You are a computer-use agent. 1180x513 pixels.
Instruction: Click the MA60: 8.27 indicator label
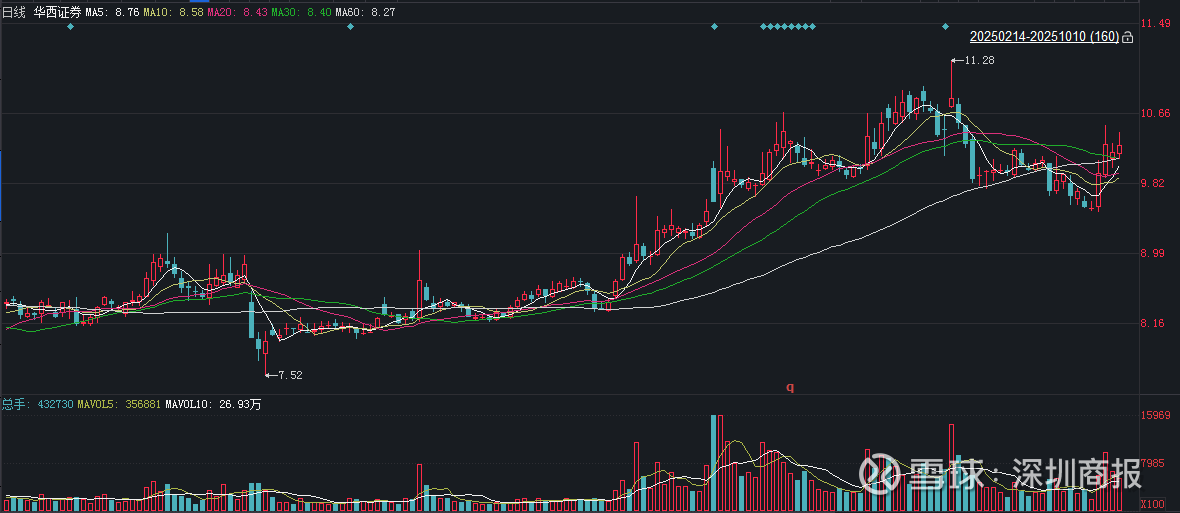coord(364,13)
